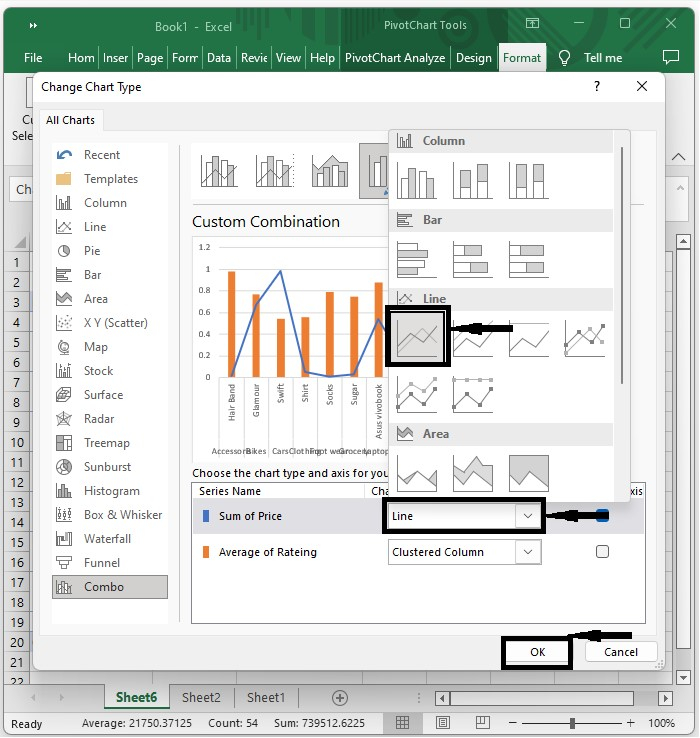Select the basic area chart subtype
The height and width of the screenshot is (738, 700).
pyautogui.click(x=417, y=473)
